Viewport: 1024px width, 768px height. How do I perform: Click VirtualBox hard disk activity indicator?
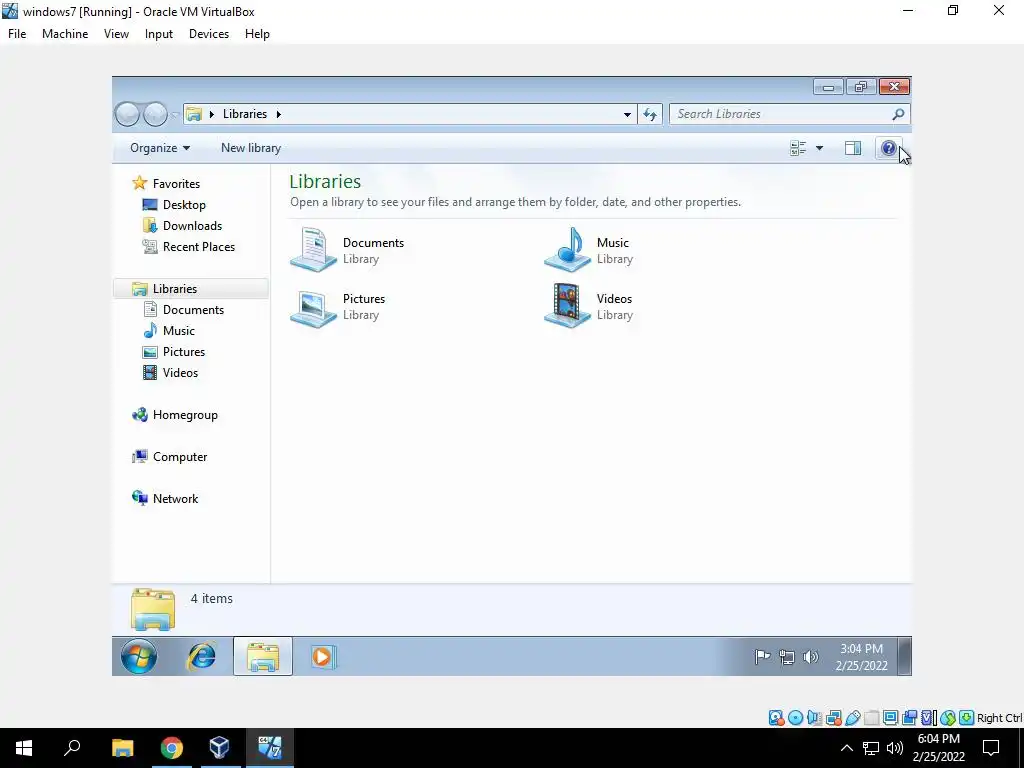(776, 718)
